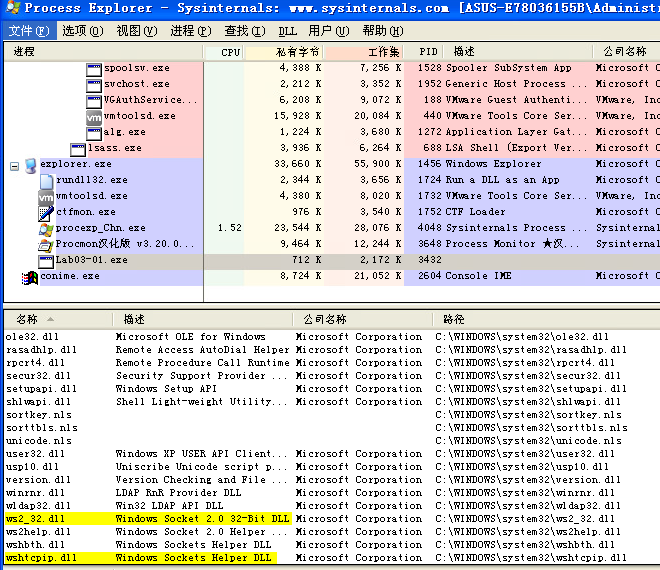Sort DLL list by 描述 header

[x=202, y=320]
